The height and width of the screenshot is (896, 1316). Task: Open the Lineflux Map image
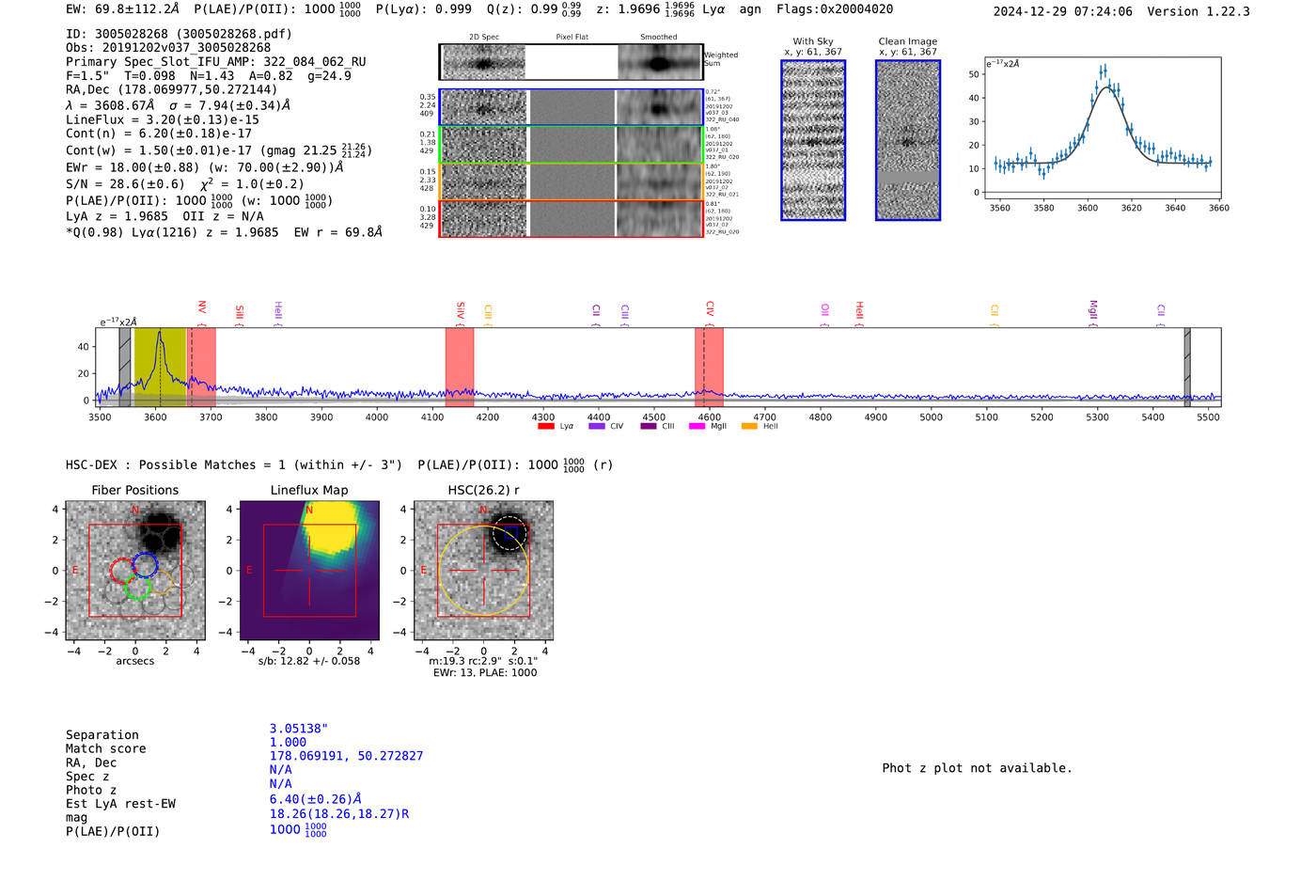(x=309, y=571)
